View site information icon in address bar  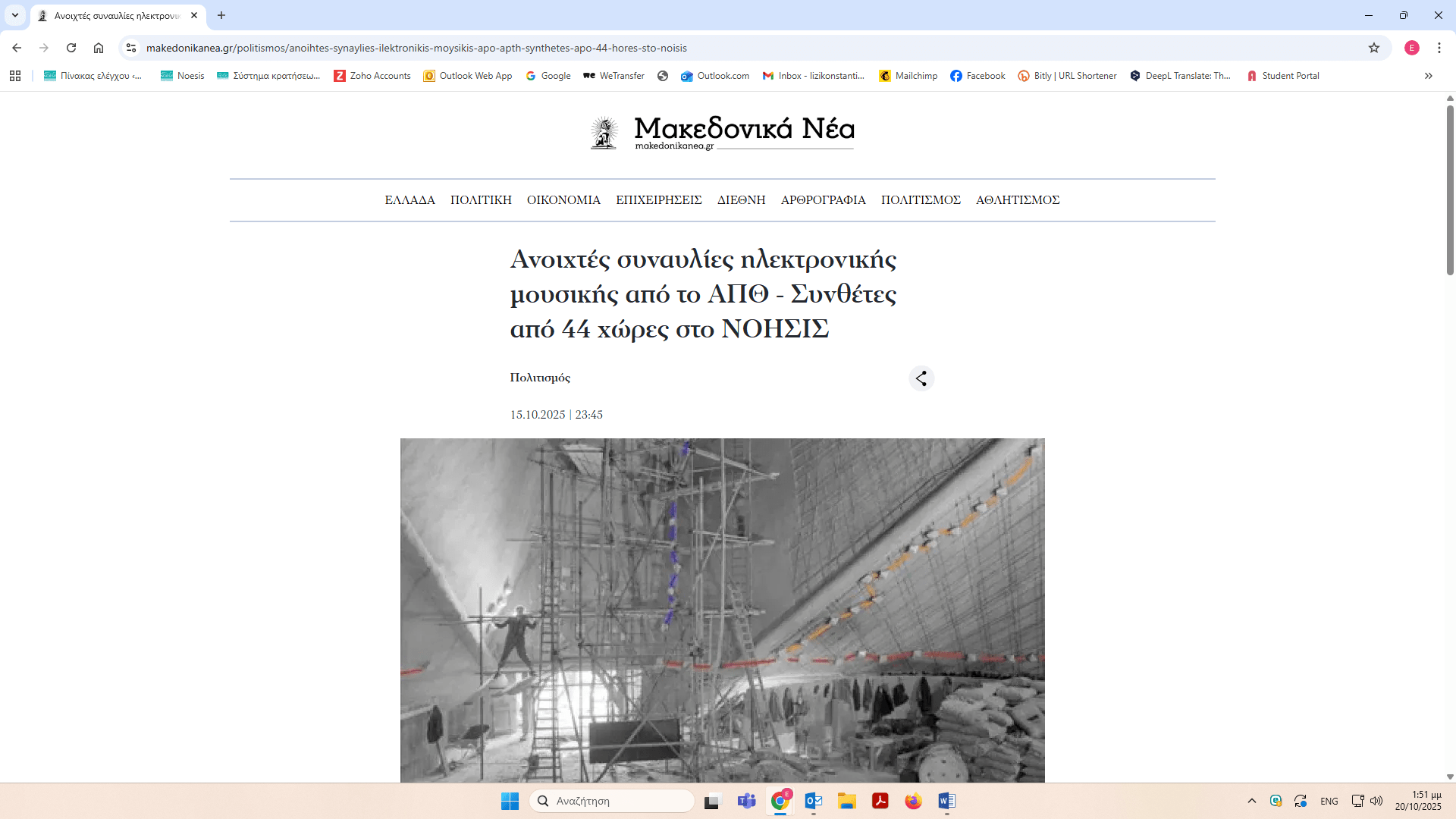pos(131,48)
